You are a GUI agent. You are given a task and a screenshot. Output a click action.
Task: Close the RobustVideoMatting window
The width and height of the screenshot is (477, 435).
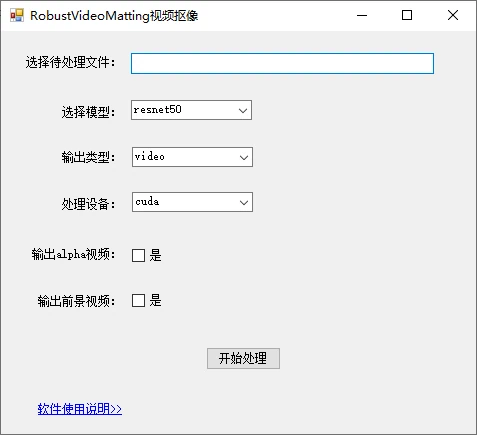(453, 15)
